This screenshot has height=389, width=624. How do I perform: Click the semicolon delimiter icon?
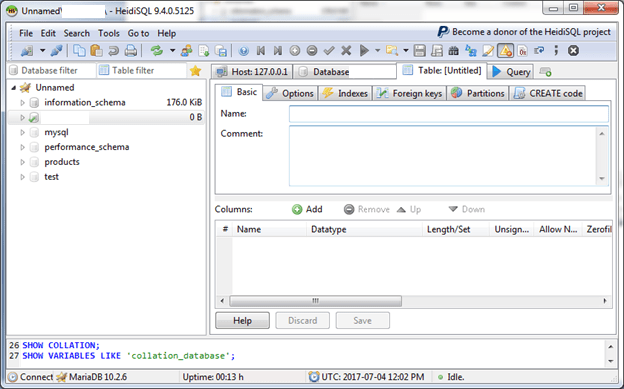pyautogui.click(x=556, y=51)
